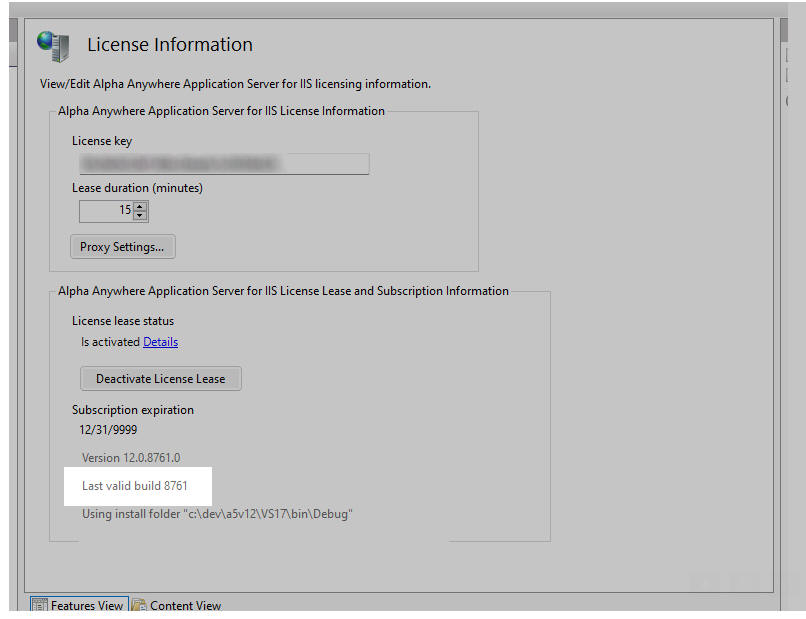Screen dimensions: 806x619
Task: Click the Subscription expiration label
Action: click(x=133, y=410)
